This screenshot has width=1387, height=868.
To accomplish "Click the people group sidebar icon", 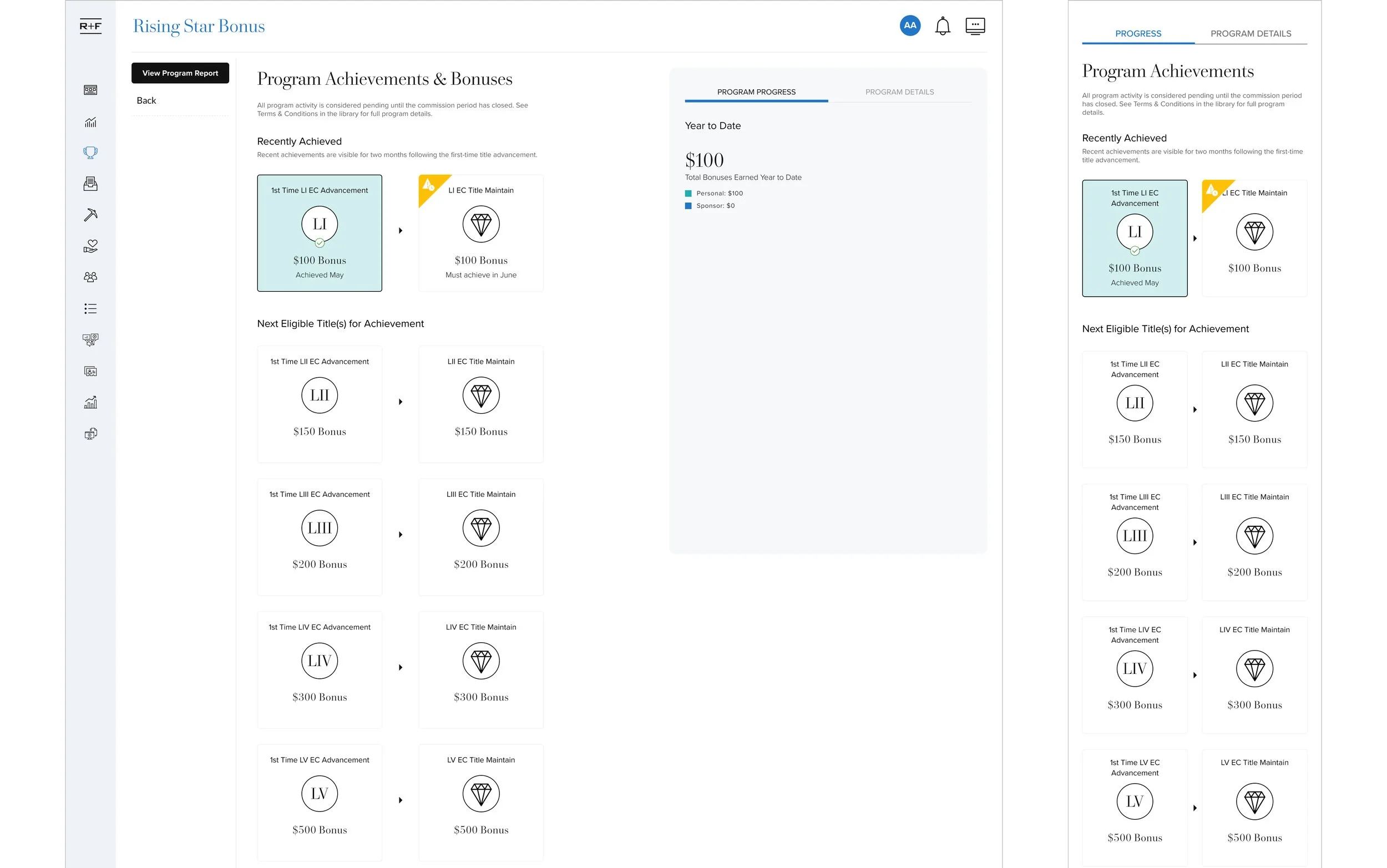I will (x=90, y=277).
